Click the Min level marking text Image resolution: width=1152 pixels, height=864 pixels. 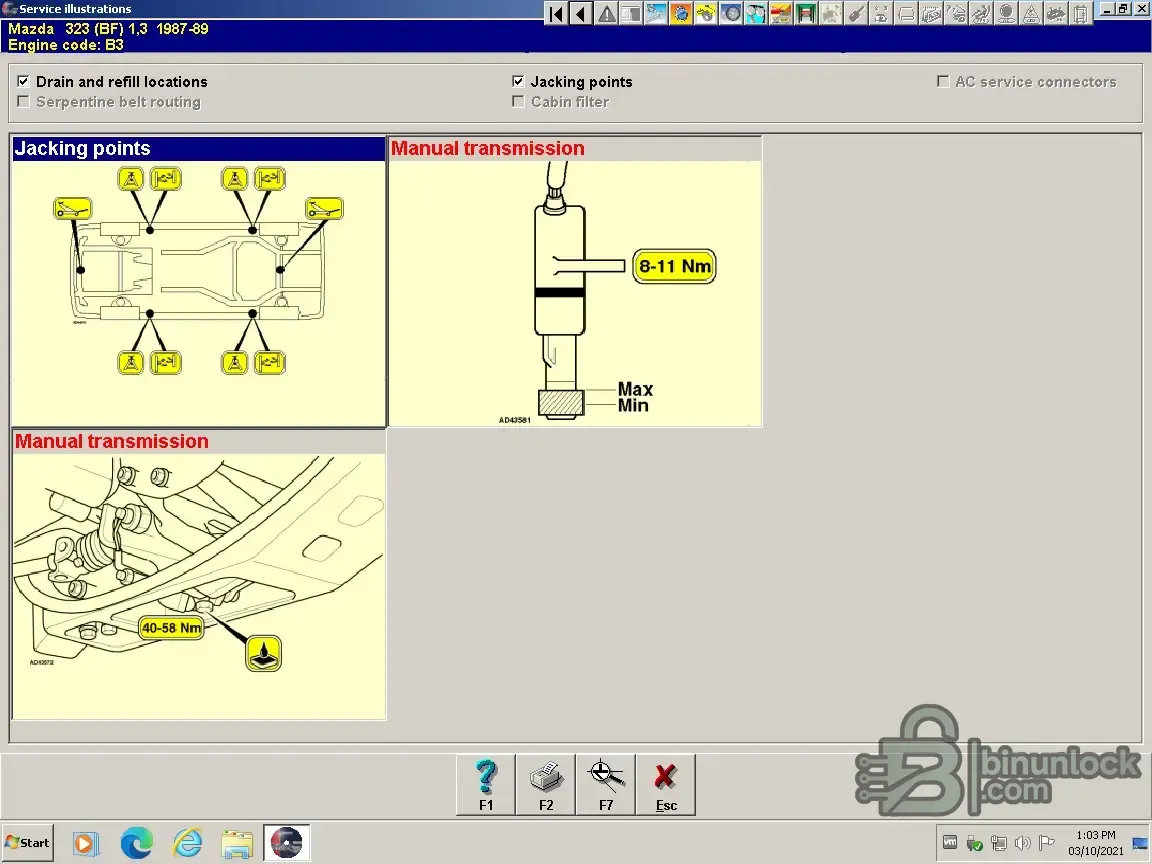tap(633, 406)
